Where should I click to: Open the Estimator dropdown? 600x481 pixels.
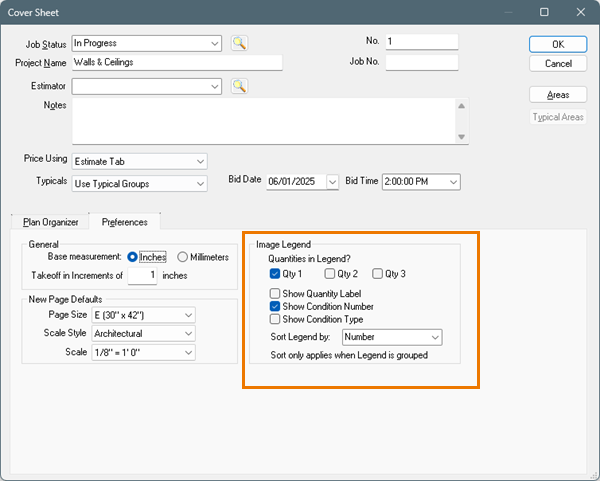click(x=147, y=86)
